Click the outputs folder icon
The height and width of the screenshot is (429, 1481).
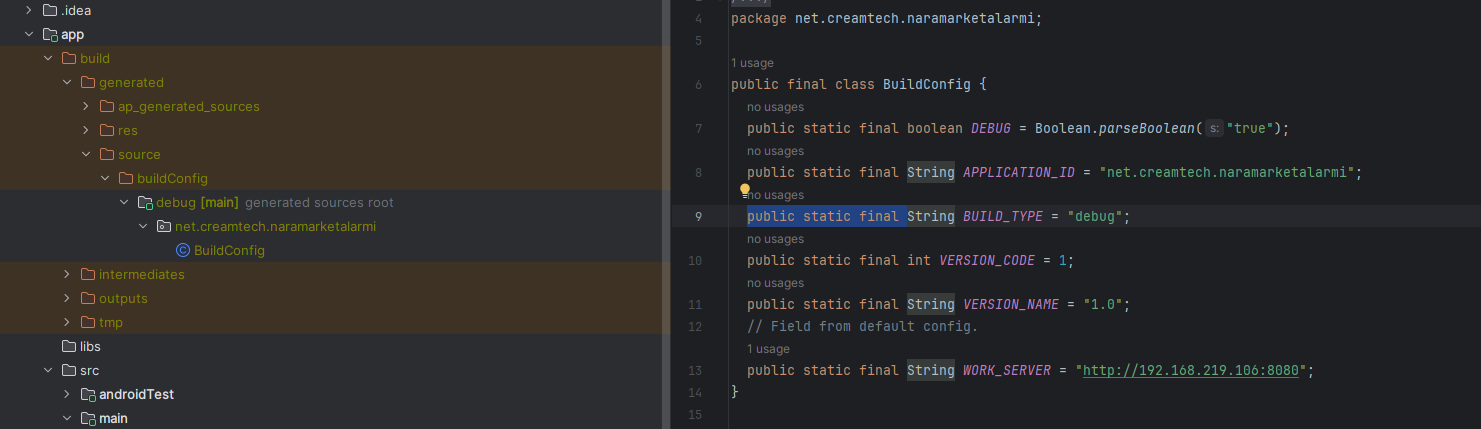pyautogui.click(x=88, y=298)
